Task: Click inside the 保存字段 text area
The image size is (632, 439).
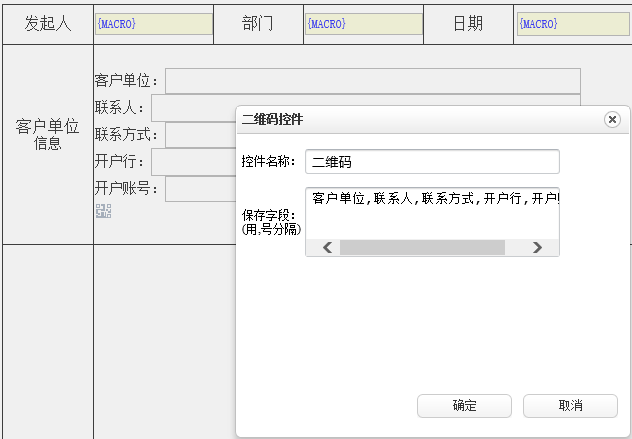Action: (x=432, y=212)
